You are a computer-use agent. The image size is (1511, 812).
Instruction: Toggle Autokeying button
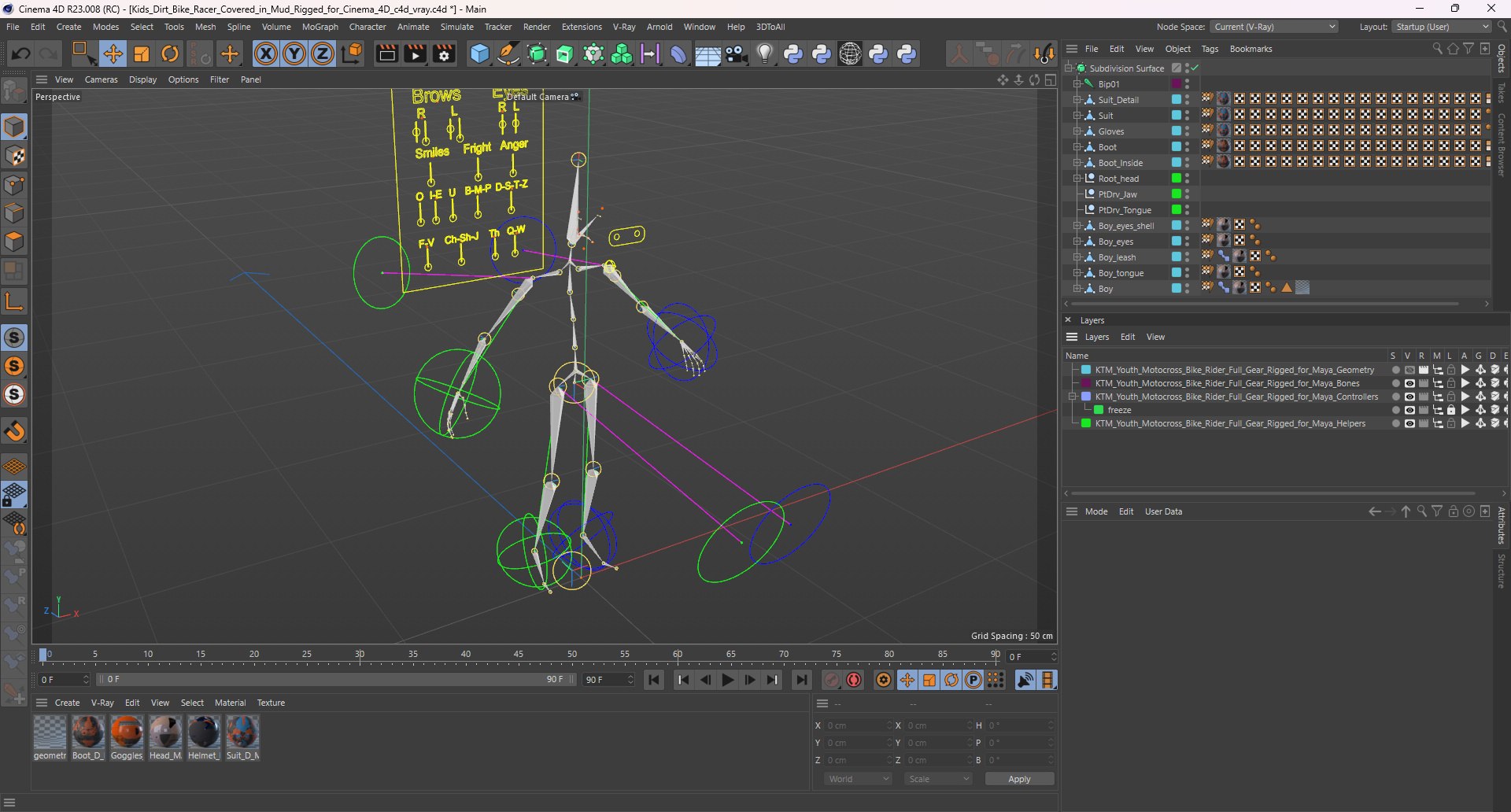(x=854, y=680)
